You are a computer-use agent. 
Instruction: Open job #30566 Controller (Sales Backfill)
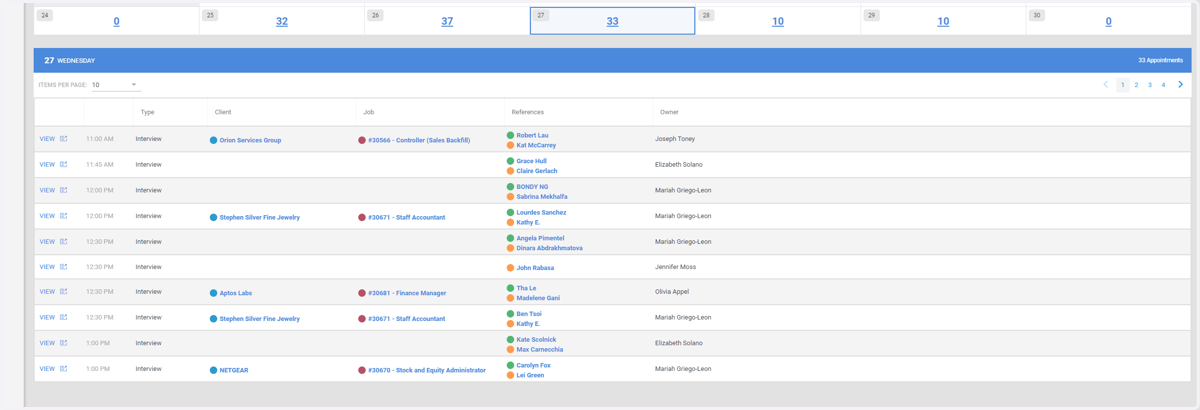(419, 140)
